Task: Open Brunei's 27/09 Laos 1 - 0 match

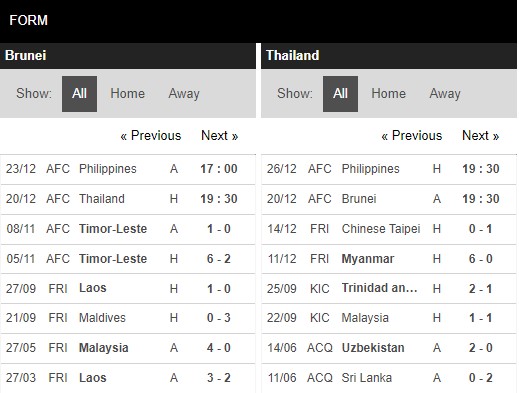Action: 128,288
